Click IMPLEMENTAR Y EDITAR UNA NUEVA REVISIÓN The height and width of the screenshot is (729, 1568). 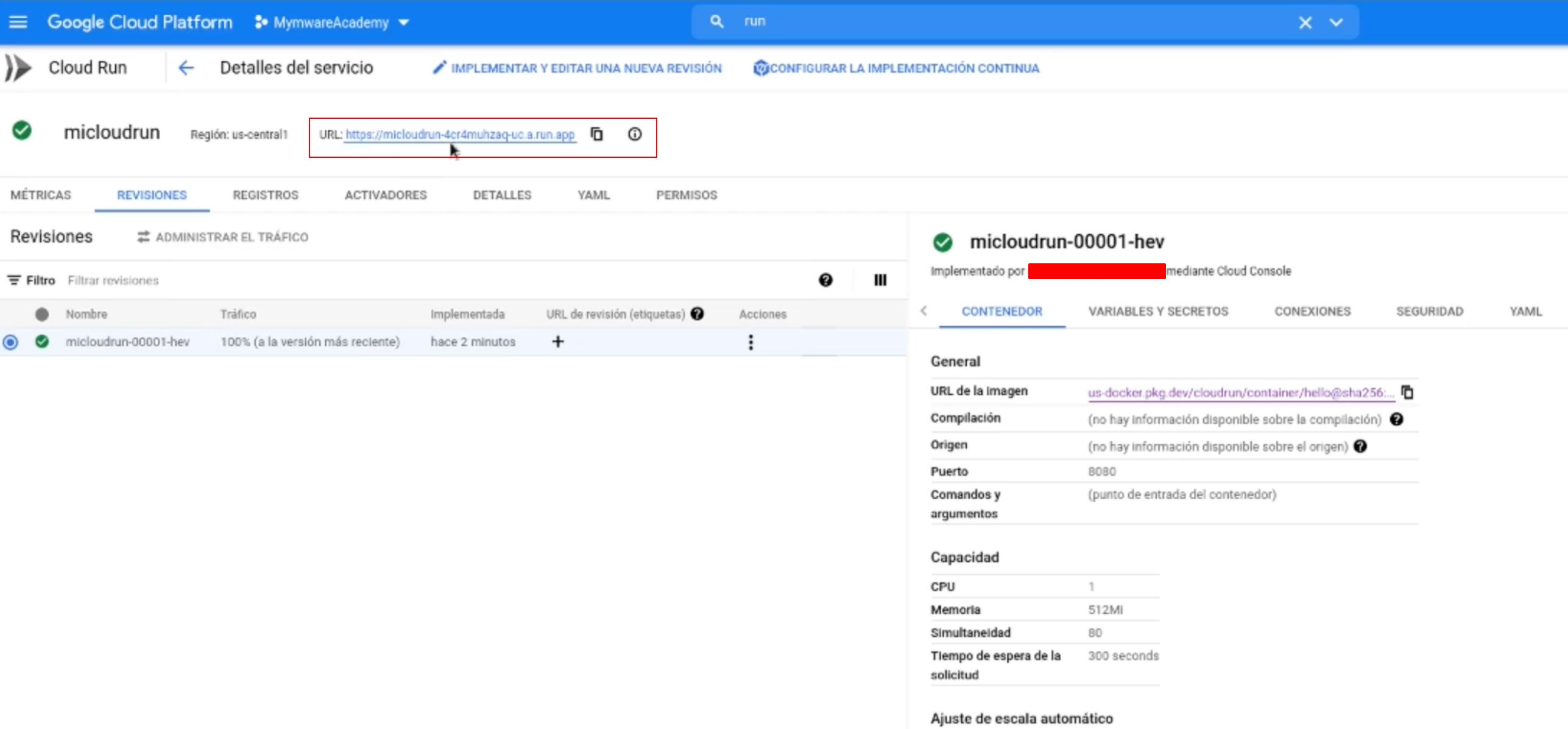click(x=577, y=68)
